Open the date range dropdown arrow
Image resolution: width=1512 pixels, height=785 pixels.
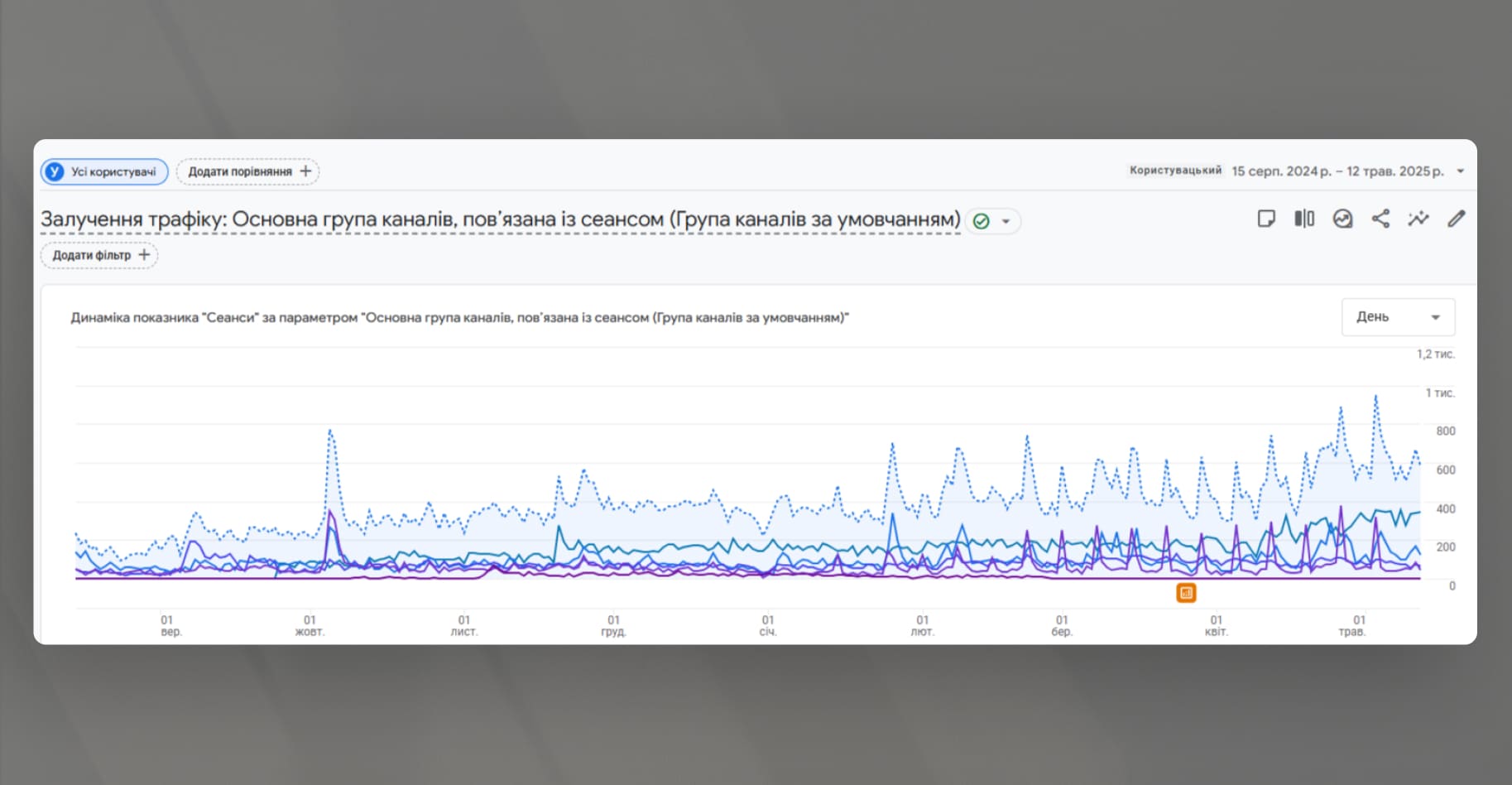click(x=1461, y=171)
